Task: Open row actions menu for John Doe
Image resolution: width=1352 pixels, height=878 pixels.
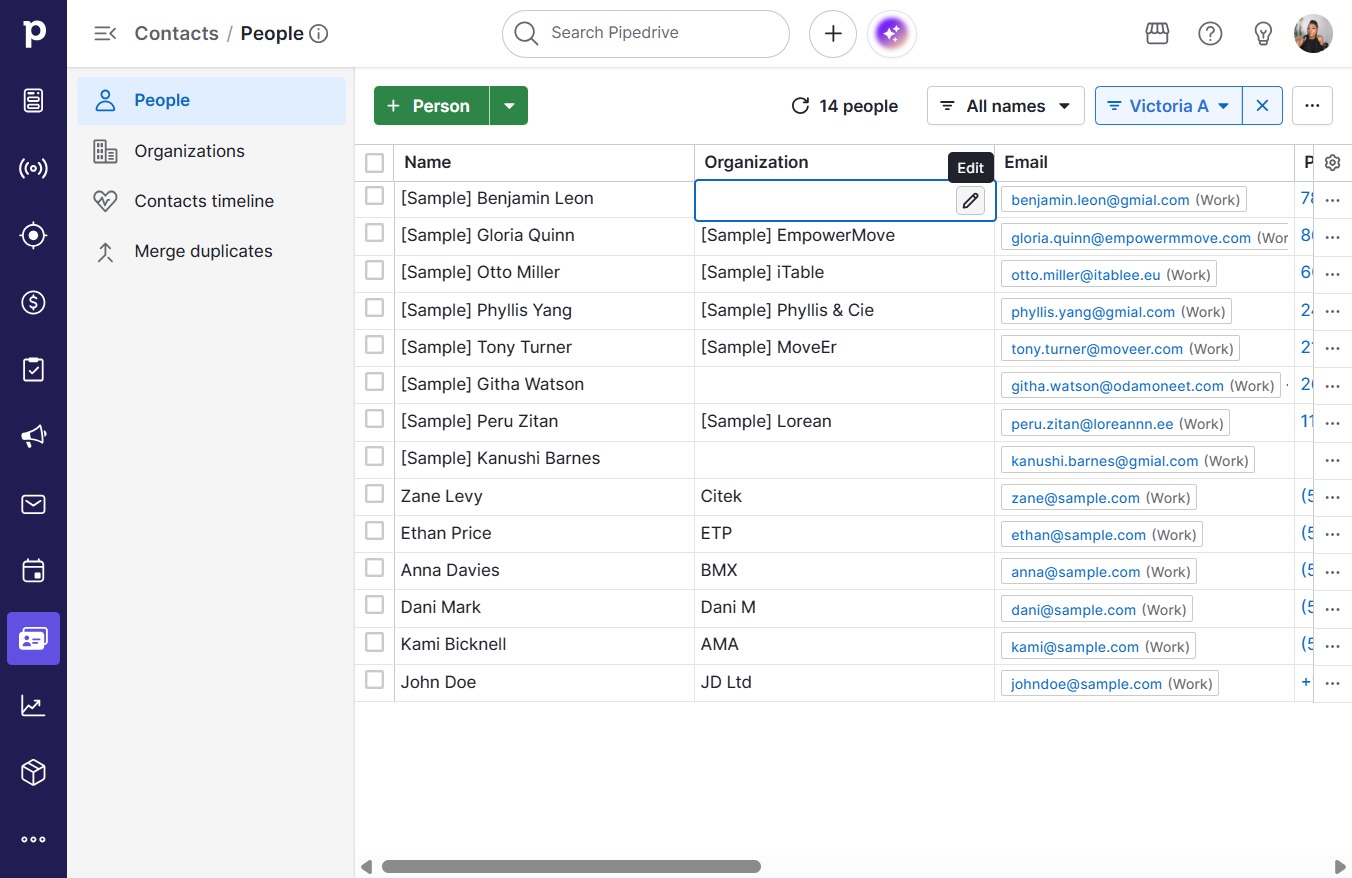Action: click(x=1332, y=684)
